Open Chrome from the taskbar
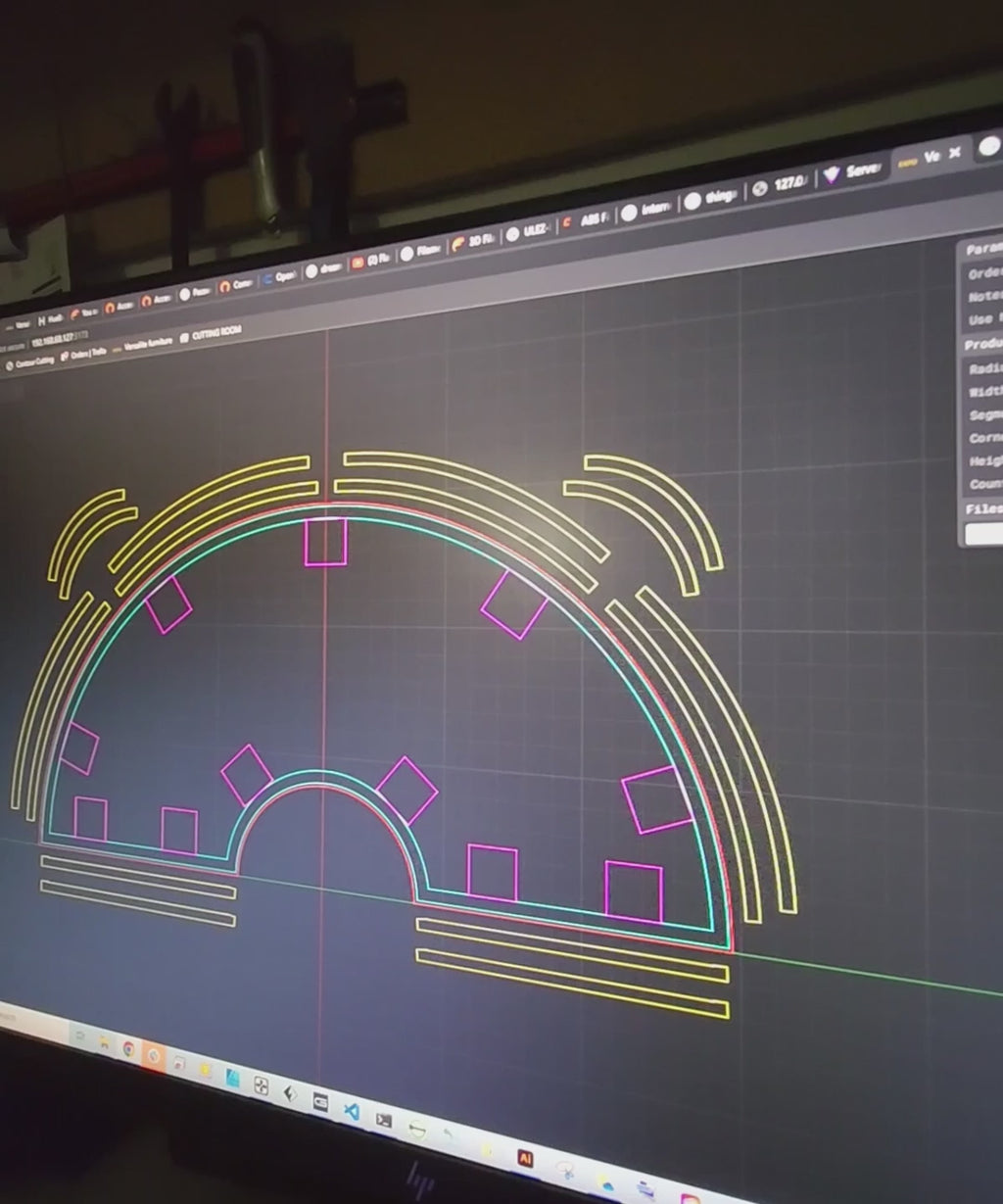 pyautogui.click(x=128, y=1049)
